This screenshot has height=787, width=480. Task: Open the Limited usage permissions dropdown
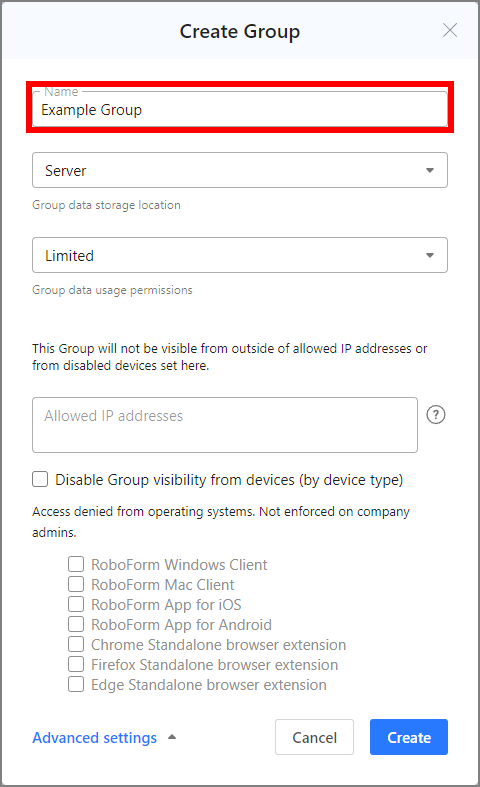[240, 255]
